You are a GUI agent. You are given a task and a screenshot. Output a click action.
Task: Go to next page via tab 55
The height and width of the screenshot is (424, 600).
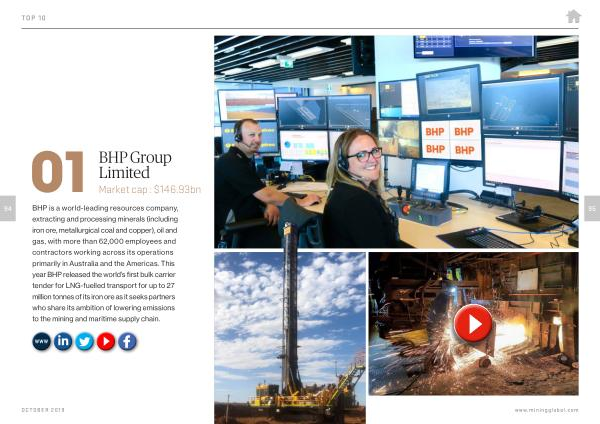[591, 208]
